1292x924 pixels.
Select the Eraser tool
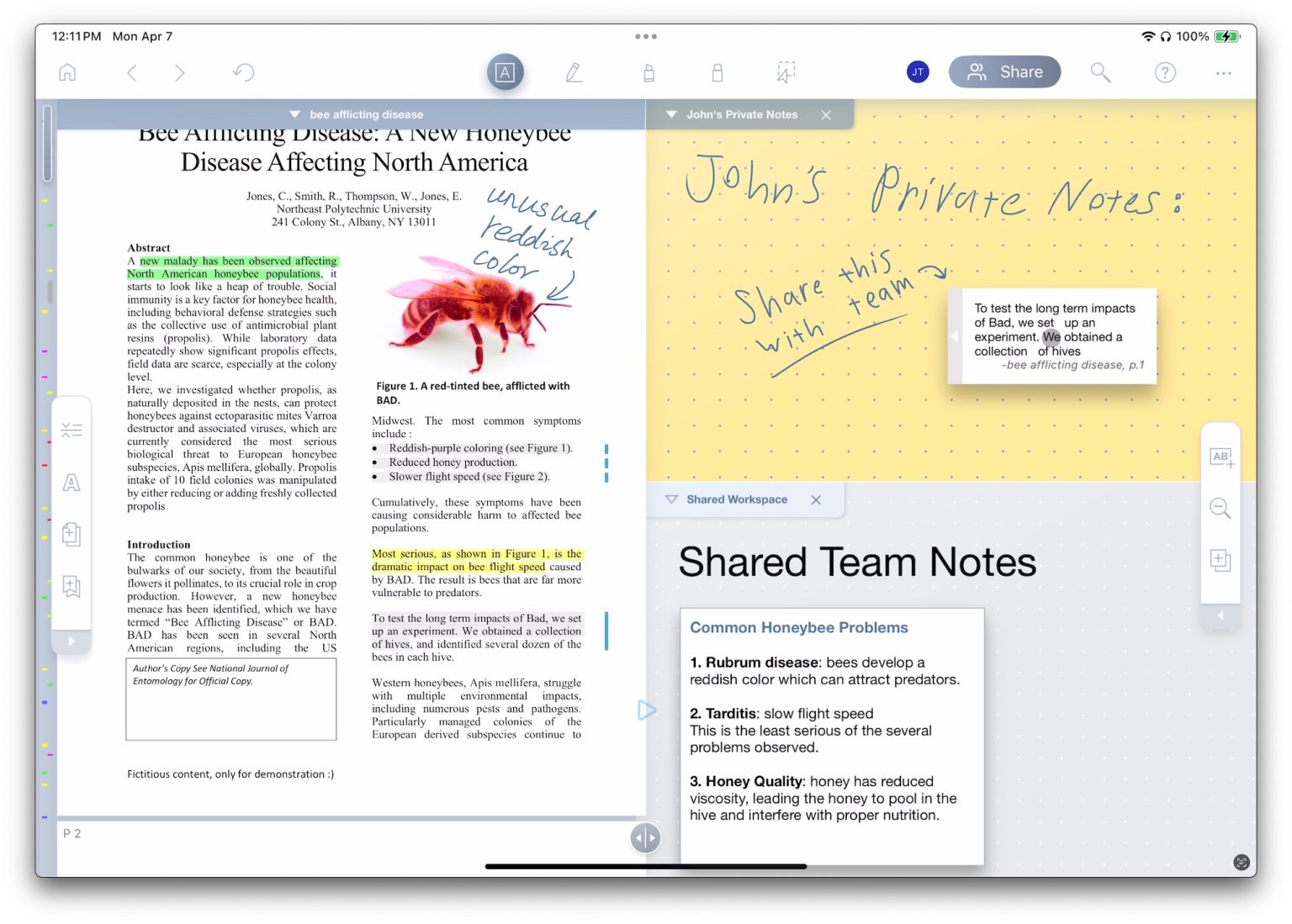tap(717, 72)
